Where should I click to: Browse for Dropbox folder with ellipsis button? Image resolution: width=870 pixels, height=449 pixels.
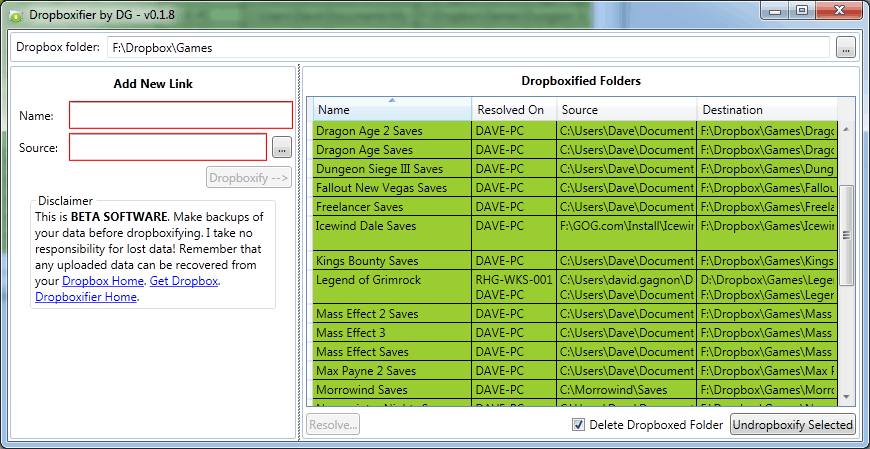(x=845, y=47)
